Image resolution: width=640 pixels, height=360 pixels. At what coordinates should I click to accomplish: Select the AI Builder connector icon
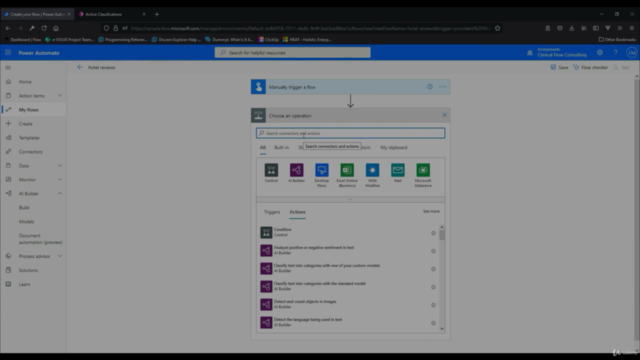(x=296, y=170)
